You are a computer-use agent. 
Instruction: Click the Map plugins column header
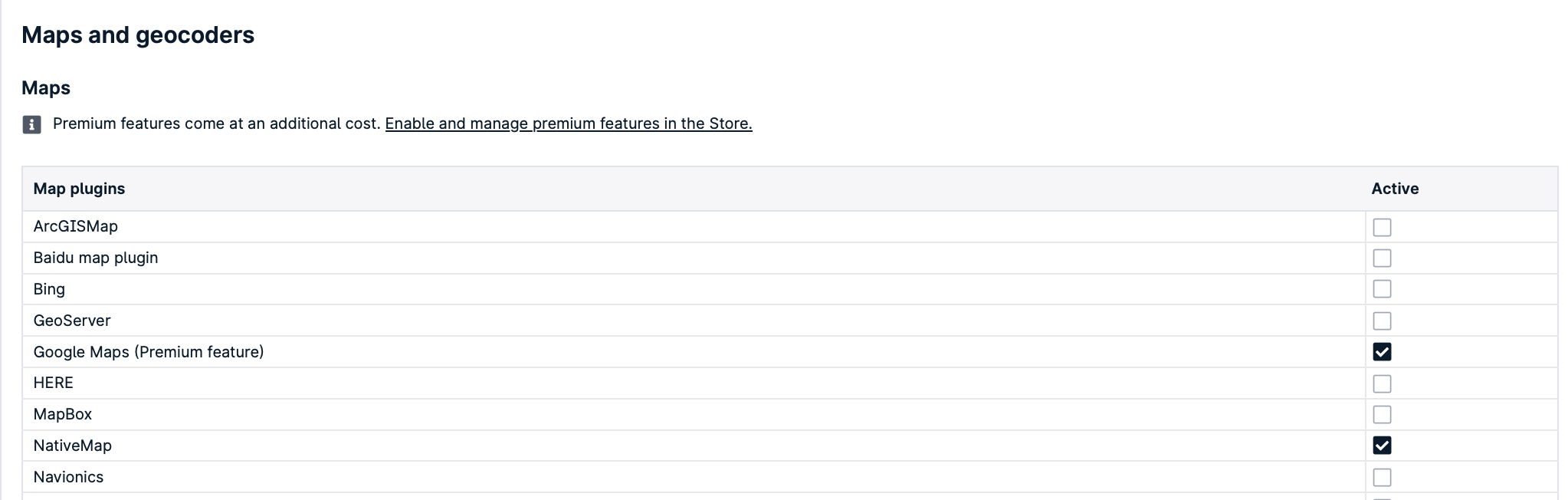[x=80, y=189]
